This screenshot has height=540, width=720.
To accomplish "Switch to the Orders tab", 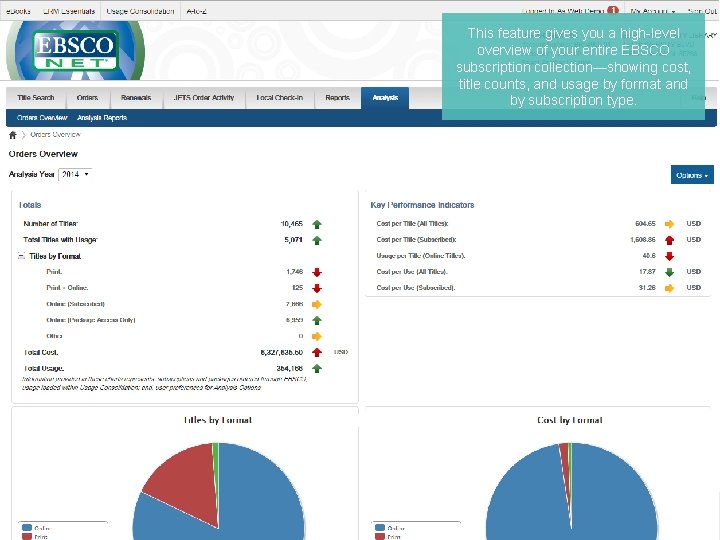I will (x=87, y=98).
